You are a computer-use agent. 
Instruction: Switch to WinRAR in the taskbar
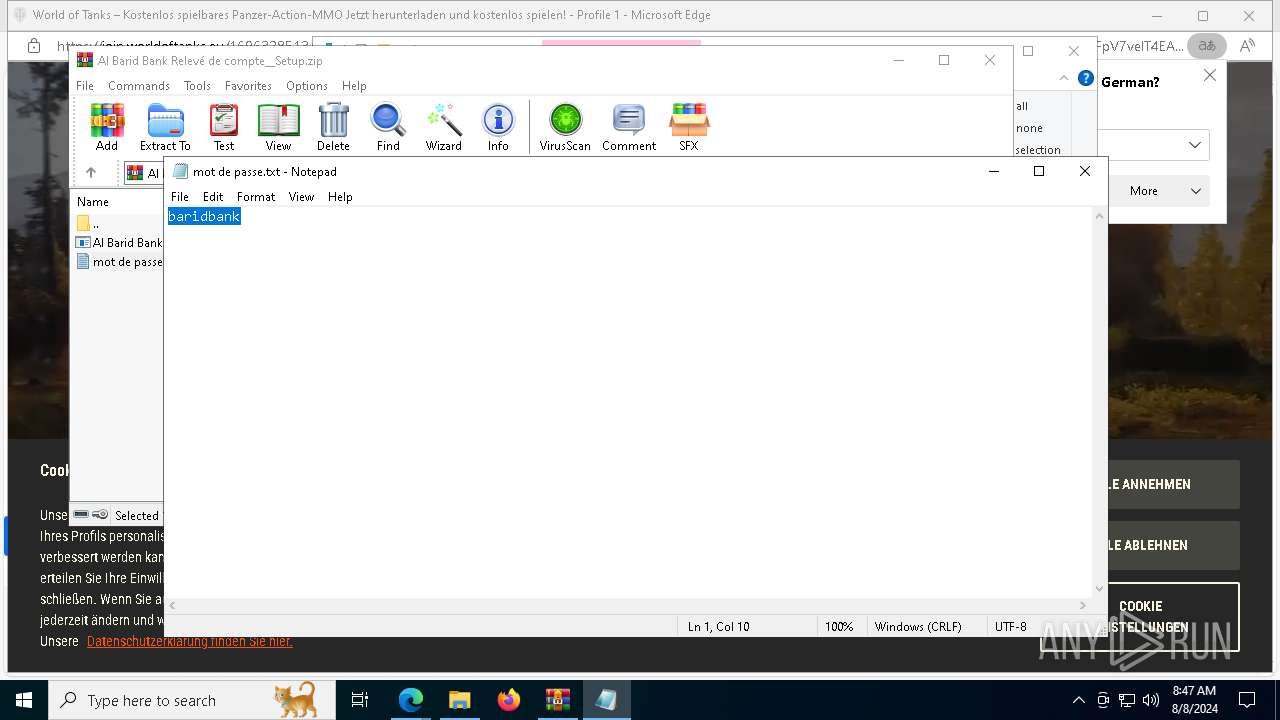click(557, 700)
